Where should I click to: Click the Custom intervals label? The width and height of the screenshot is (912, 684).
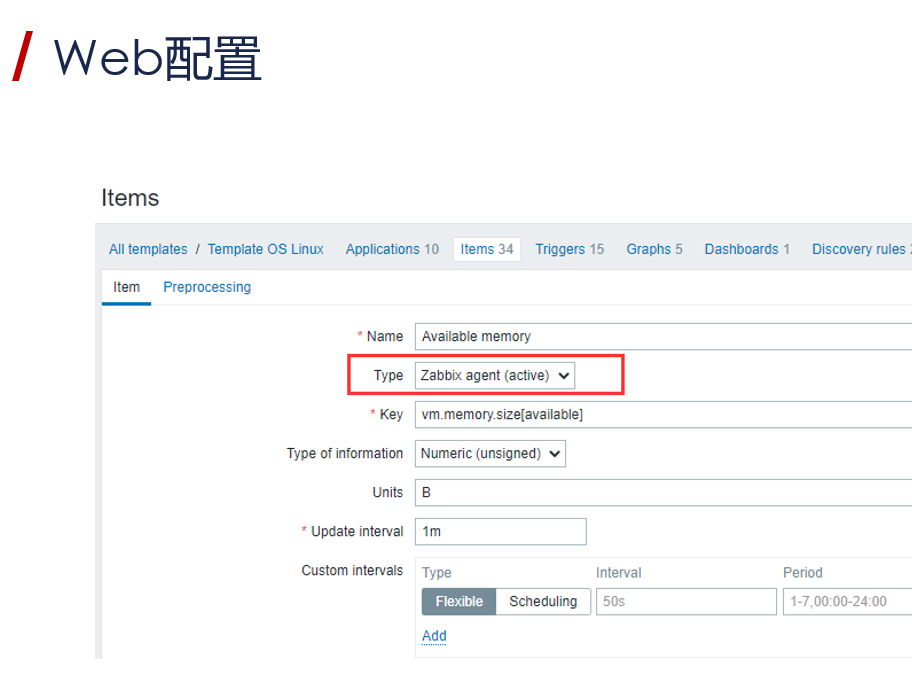[352, 571]
